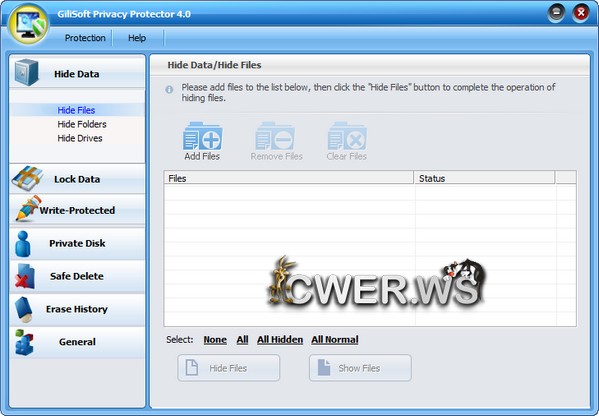Select Hide Files in the sidebar
Viewport: 599px width, 416px height.
click(76, 110)
